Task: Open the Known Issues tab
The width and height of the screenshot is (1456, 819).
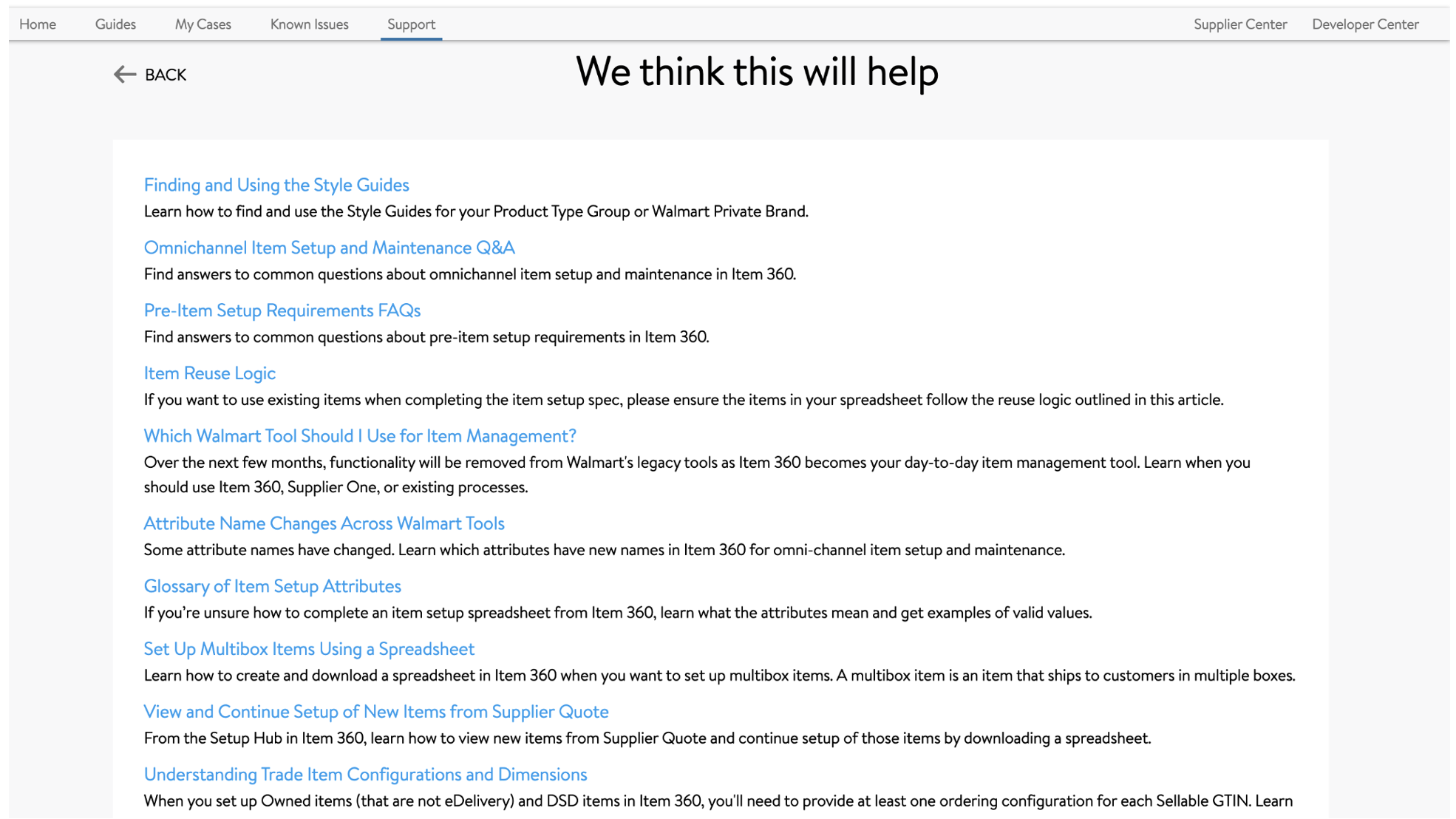Action: coord(309,24)
